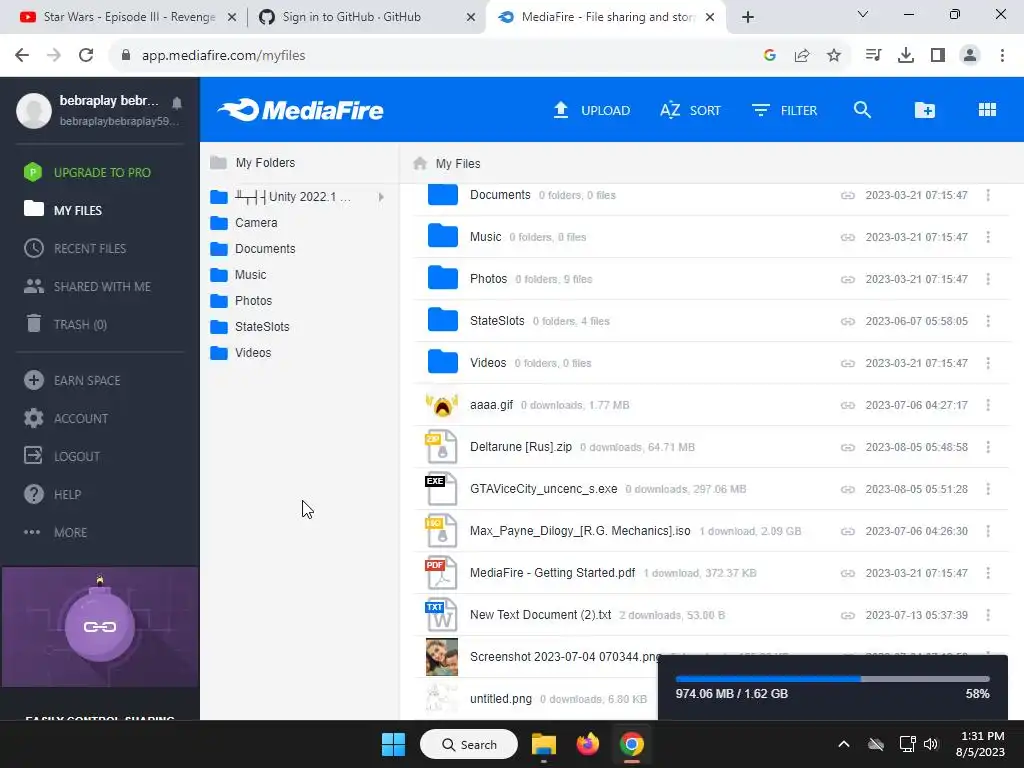Open My Files in the sidebar
Screen dimensions: 1024x768
[x=63, y=210]
